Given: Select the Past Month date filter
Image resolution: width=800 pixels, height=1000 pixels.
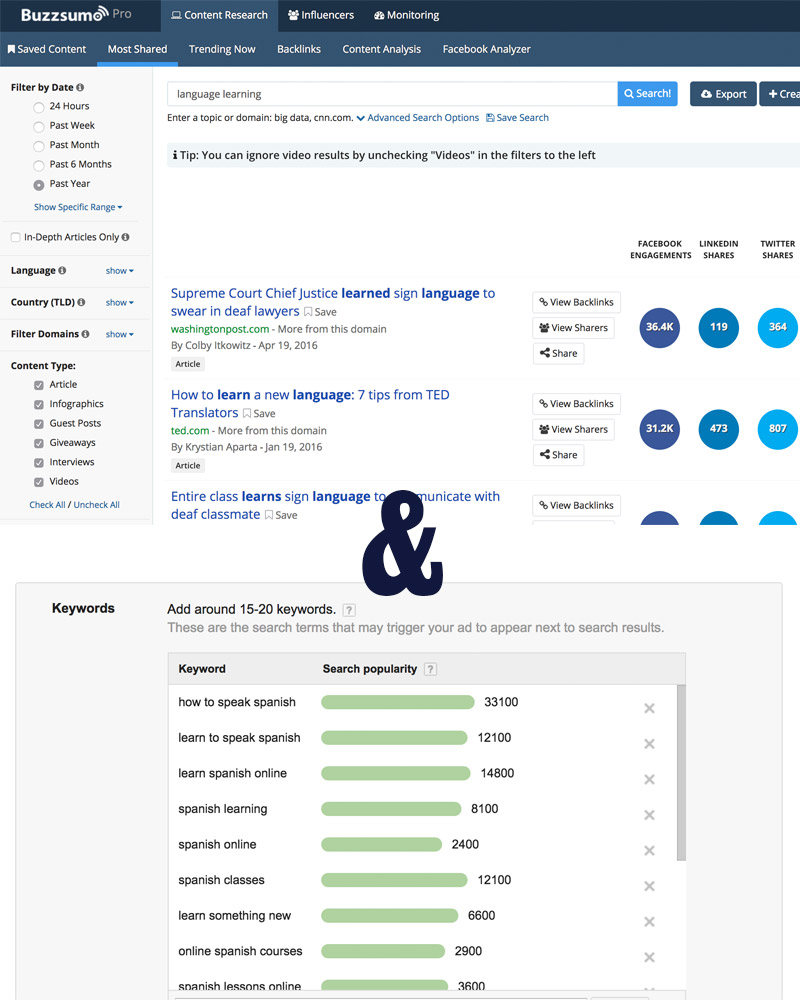Looking at the screenshot, I should pyautogui.click(x=39, y=146).
